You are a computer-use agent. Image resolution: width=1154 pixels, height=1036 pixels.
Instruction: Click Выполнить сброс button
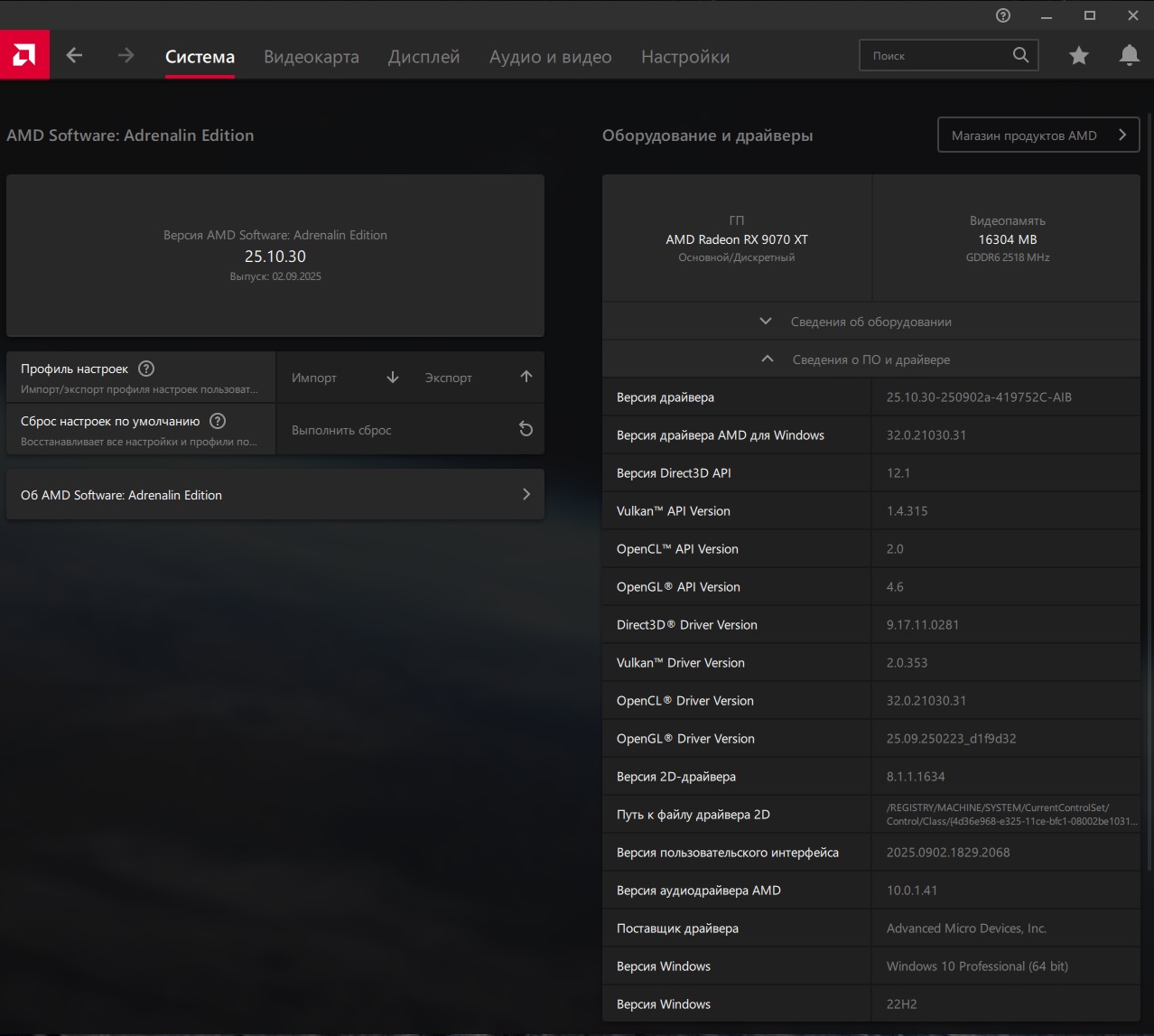coord(410,430)
